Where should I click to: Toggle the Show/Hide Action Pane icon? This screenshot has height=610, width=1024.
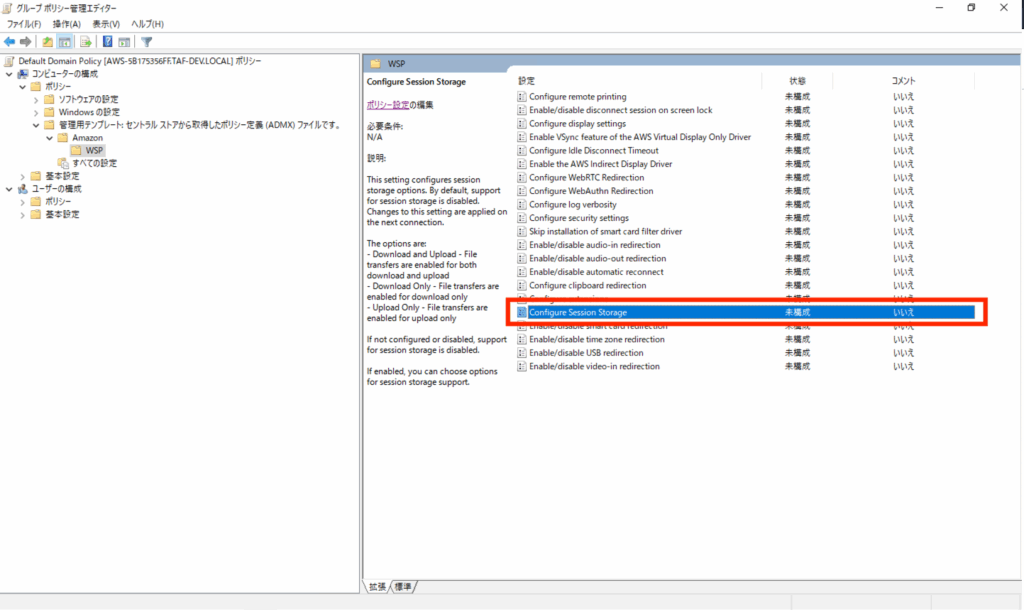124,42
